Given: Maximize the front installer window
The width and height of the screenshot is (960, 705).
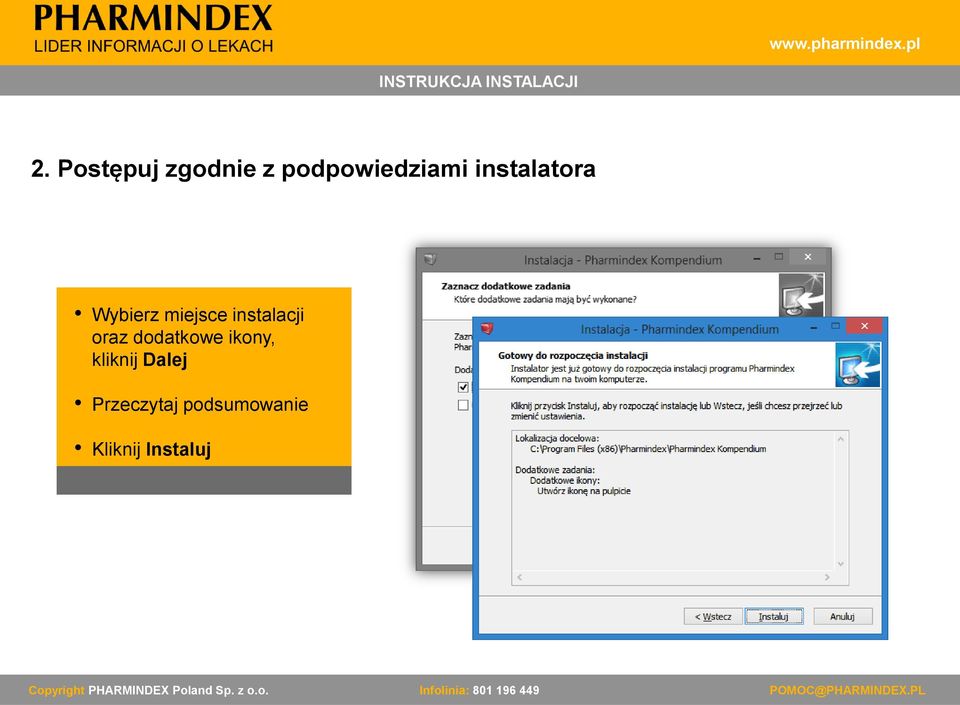Looking at the screenshot, I should coord(835,326).
